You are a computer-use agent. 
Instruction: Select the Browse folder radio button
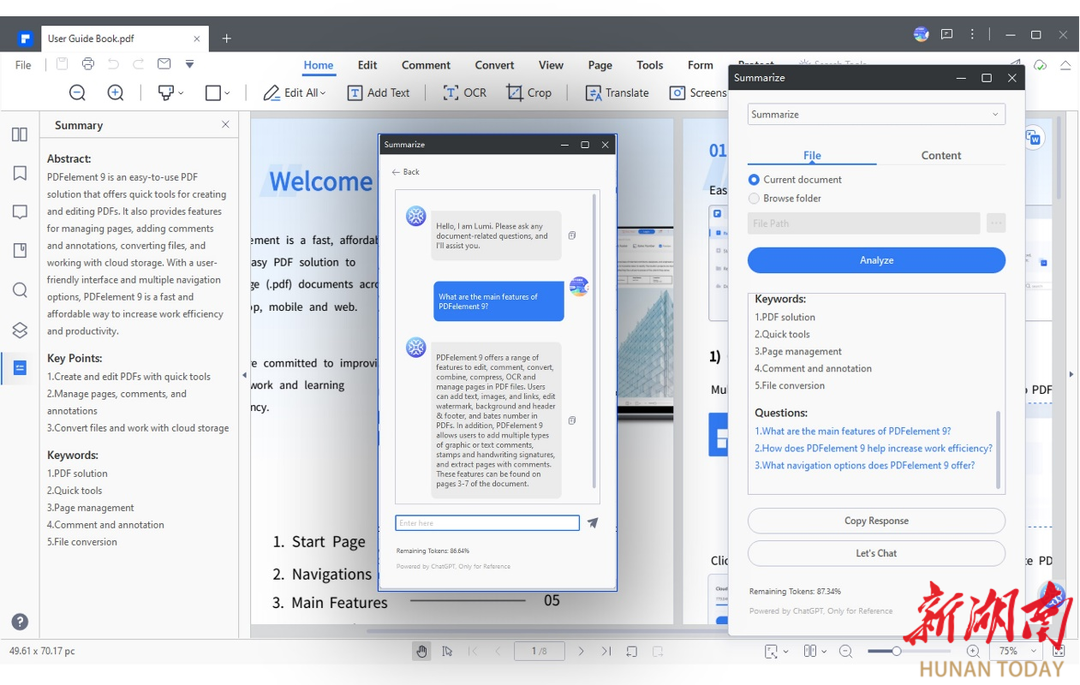[754, 198]
